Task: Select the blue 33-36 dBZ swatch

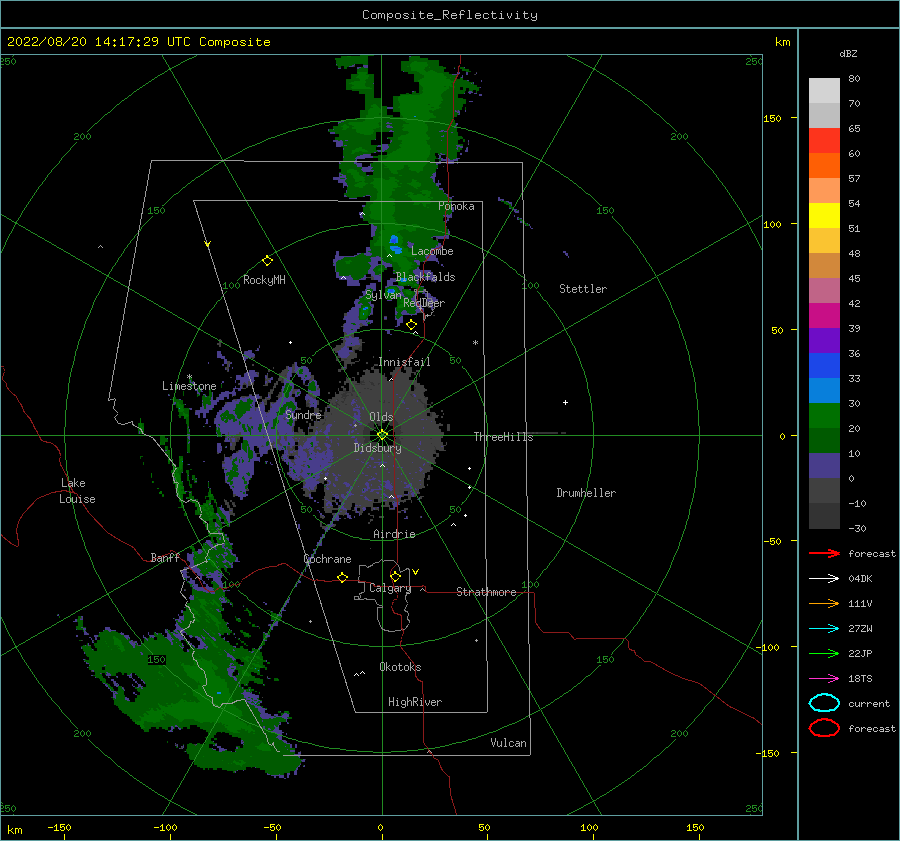Action: (824, 366)
